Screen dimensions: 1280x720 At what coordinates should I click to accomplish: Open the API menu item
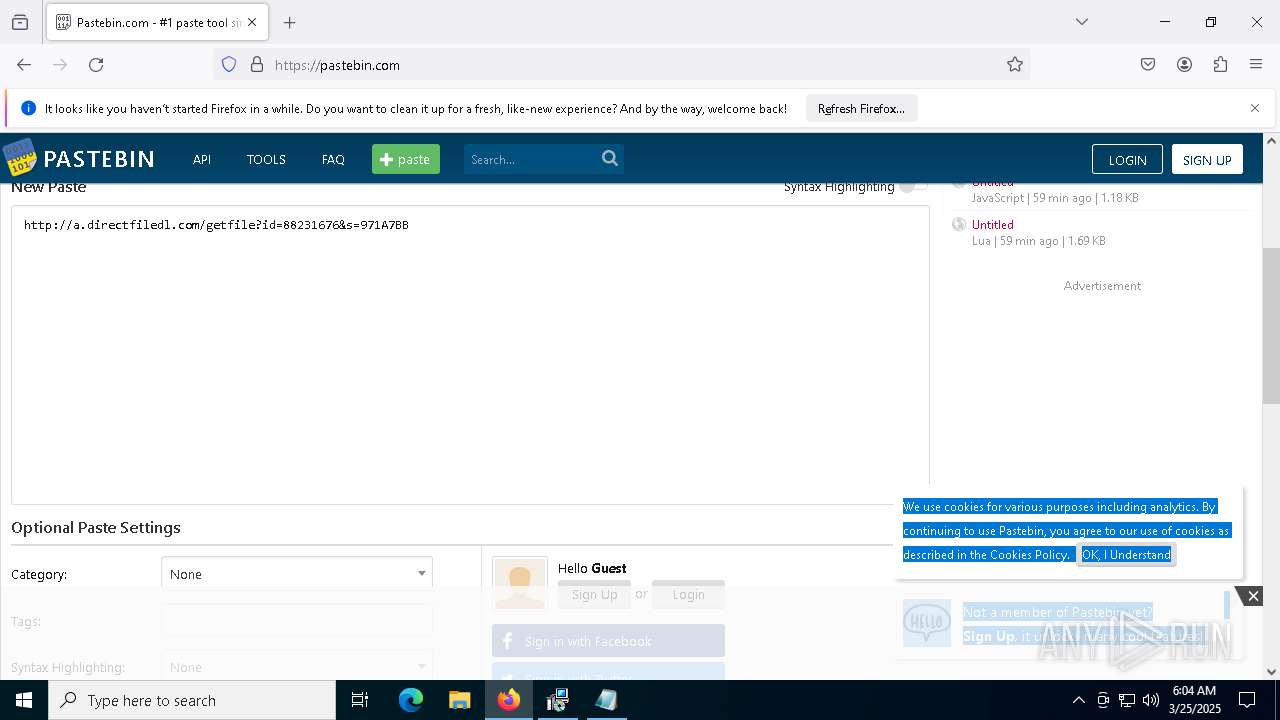pos(202,159)
